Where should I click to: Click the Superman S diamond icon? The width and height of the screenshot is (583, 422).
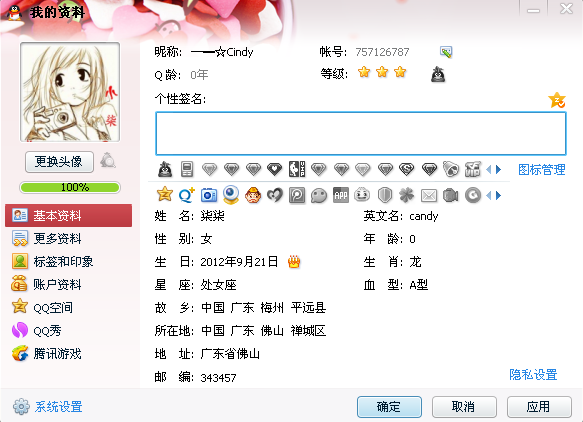[406, 170]
